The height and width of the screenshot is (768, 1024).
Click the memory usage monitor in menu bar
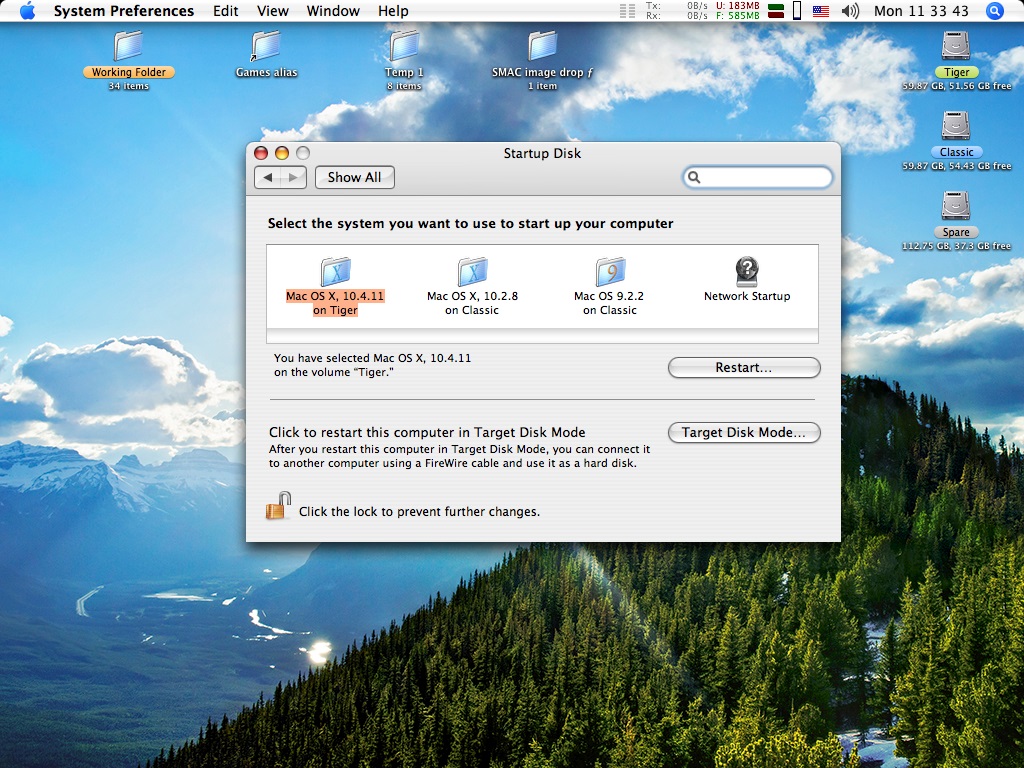(738, 10)
